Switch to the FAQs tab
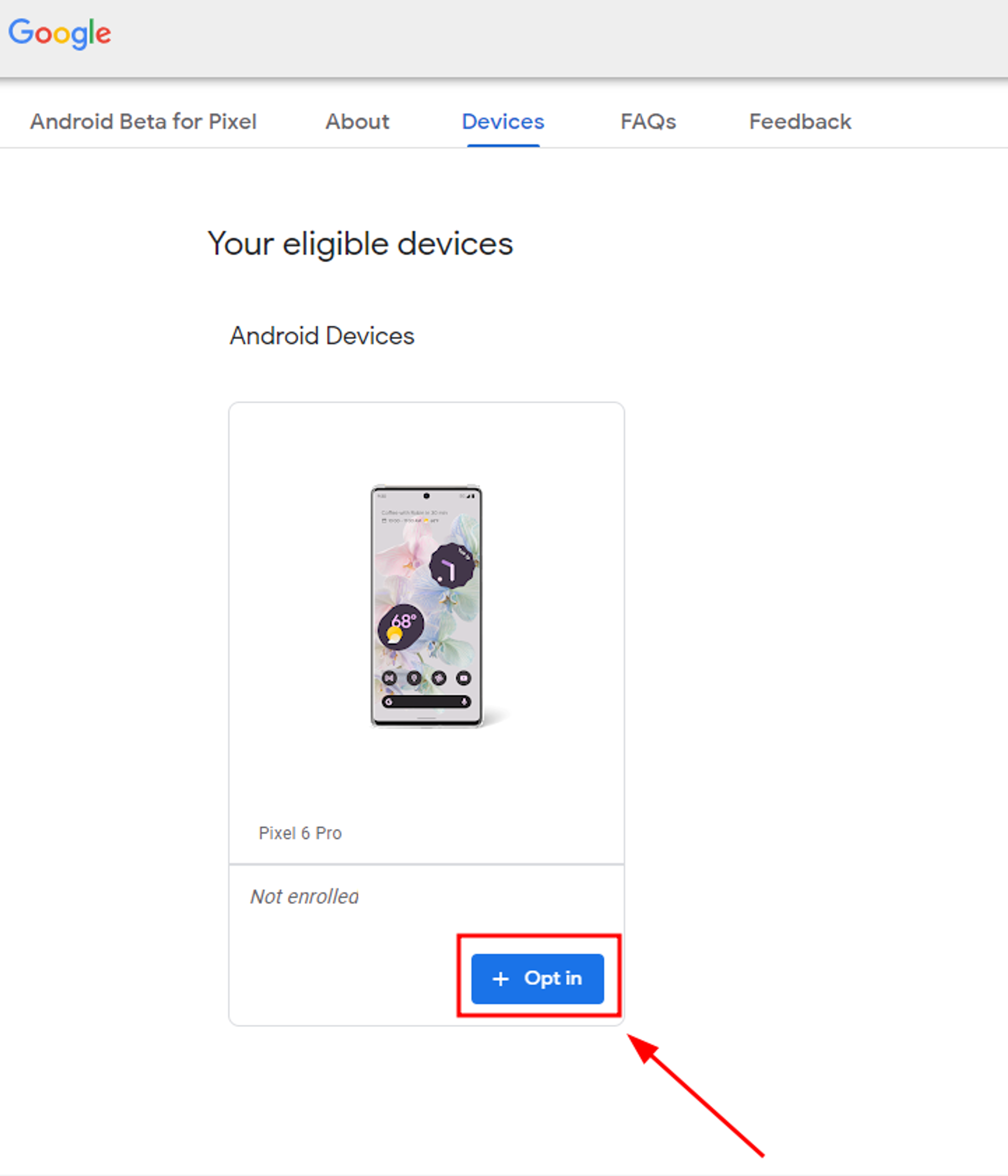Image resolution: width=1008 pixels, height=1176 pixels. point(648,121)
